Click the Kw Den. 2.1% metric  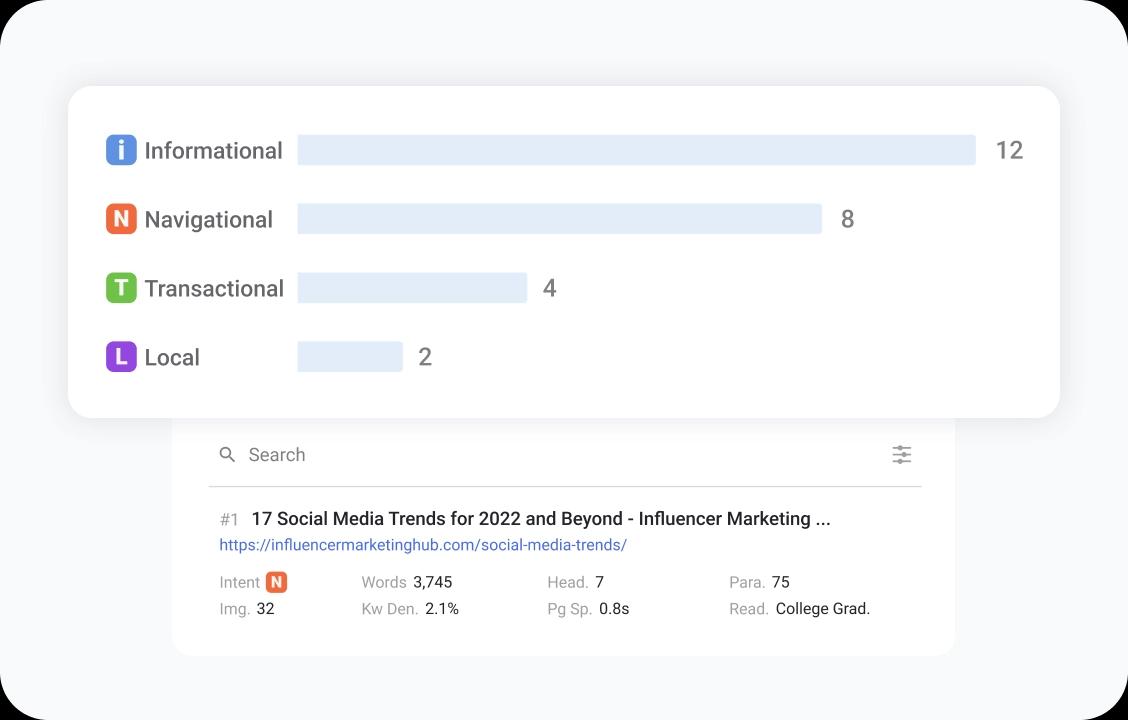[410, 609]
